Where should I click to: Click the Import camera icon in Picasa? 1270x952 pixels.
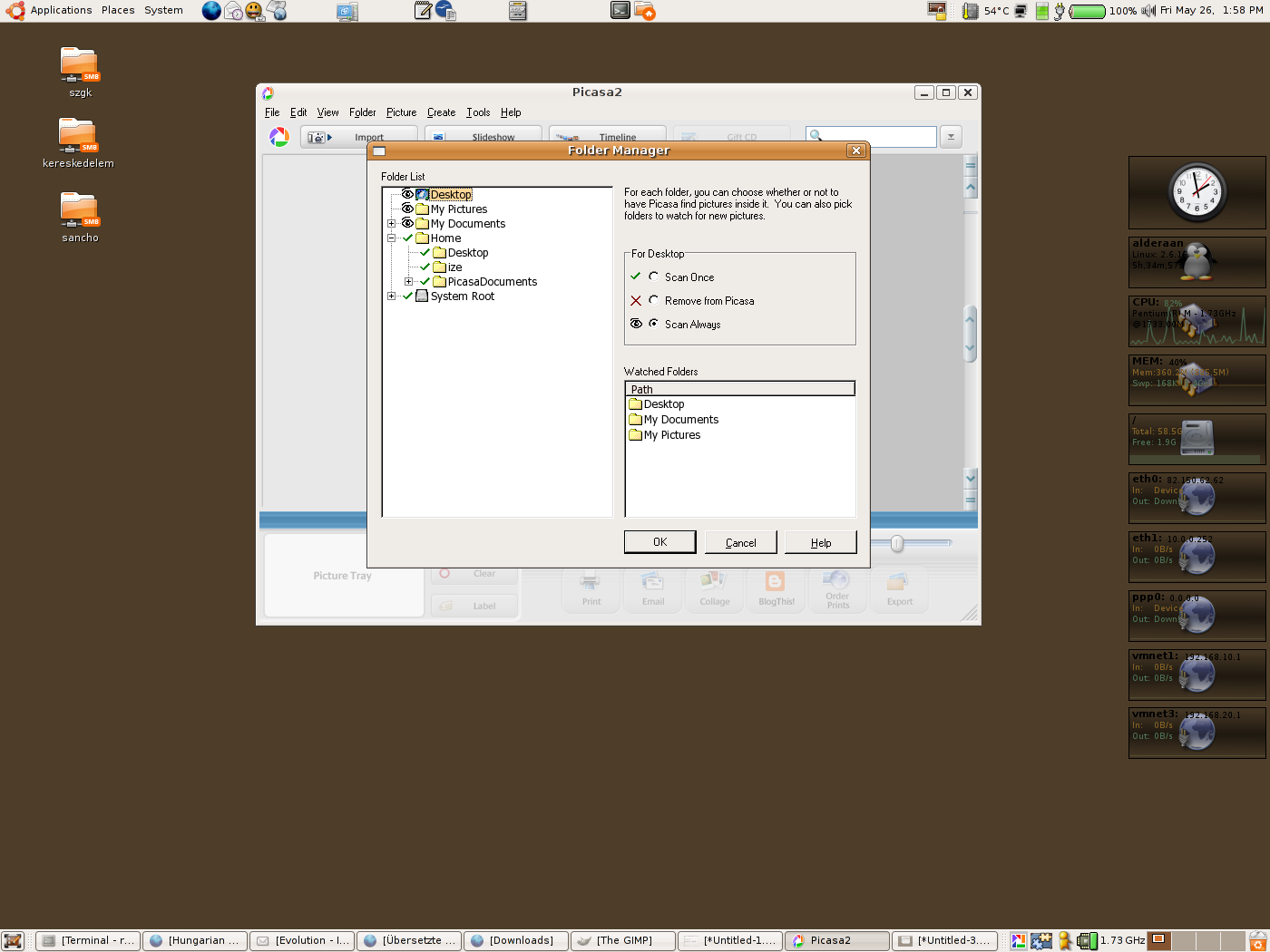tap(320, 137)
